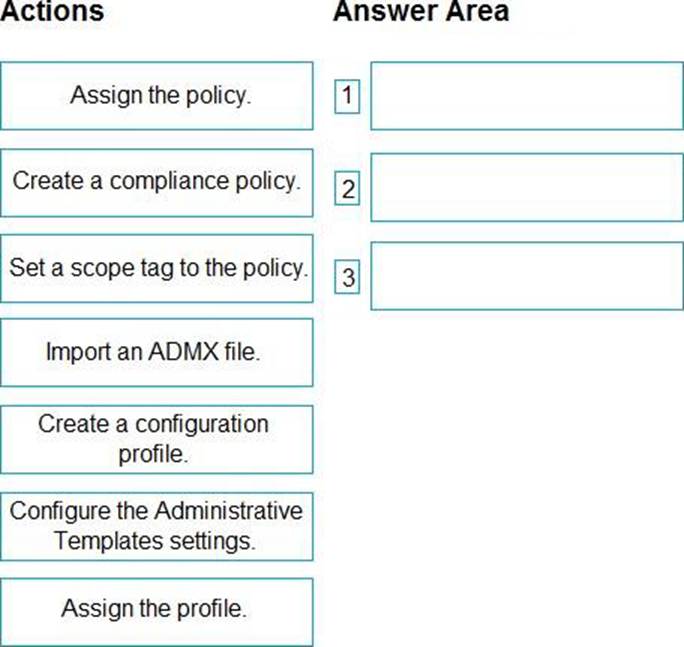Click the number 1 step label
The width and height of the screenshot is (684, 647).
click(347, 96)
